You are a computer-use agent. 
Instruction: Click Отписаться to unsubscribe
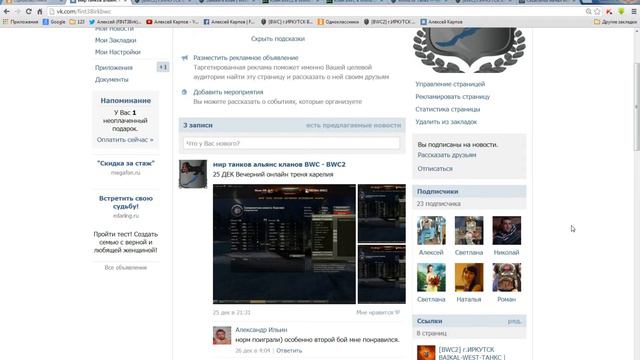click(x=435, y=168)
